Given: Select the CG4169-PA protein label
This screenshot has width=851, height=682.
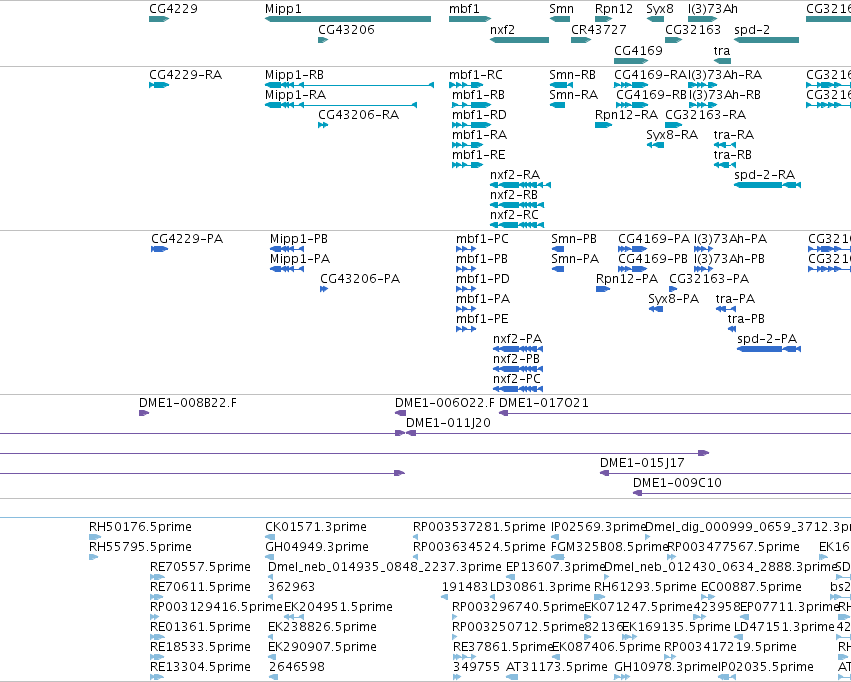Looking at the screenshot, I should click(x=654, y=239).
